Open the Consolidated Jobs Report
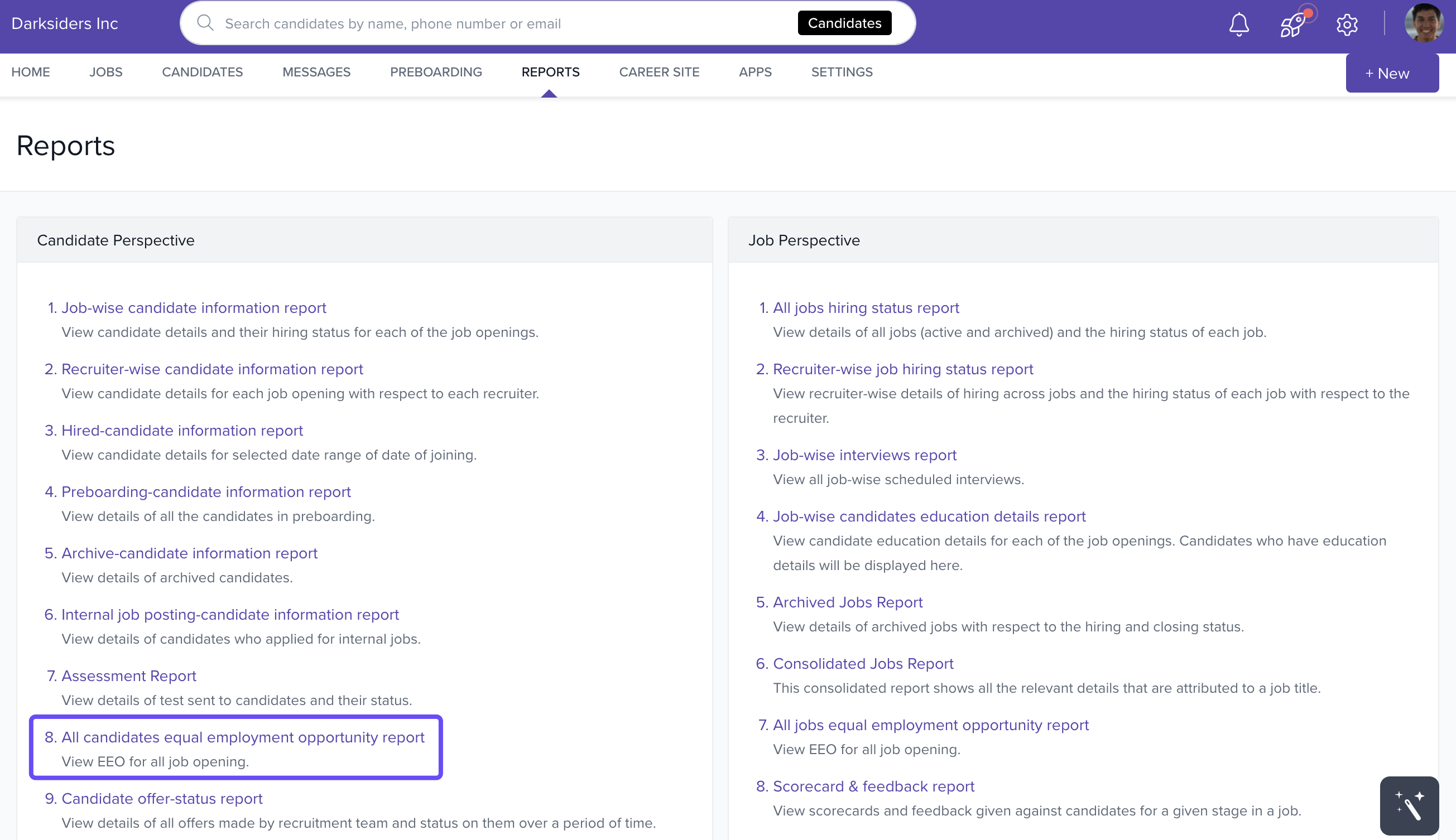1456x840 pixels. coord(863,663)
